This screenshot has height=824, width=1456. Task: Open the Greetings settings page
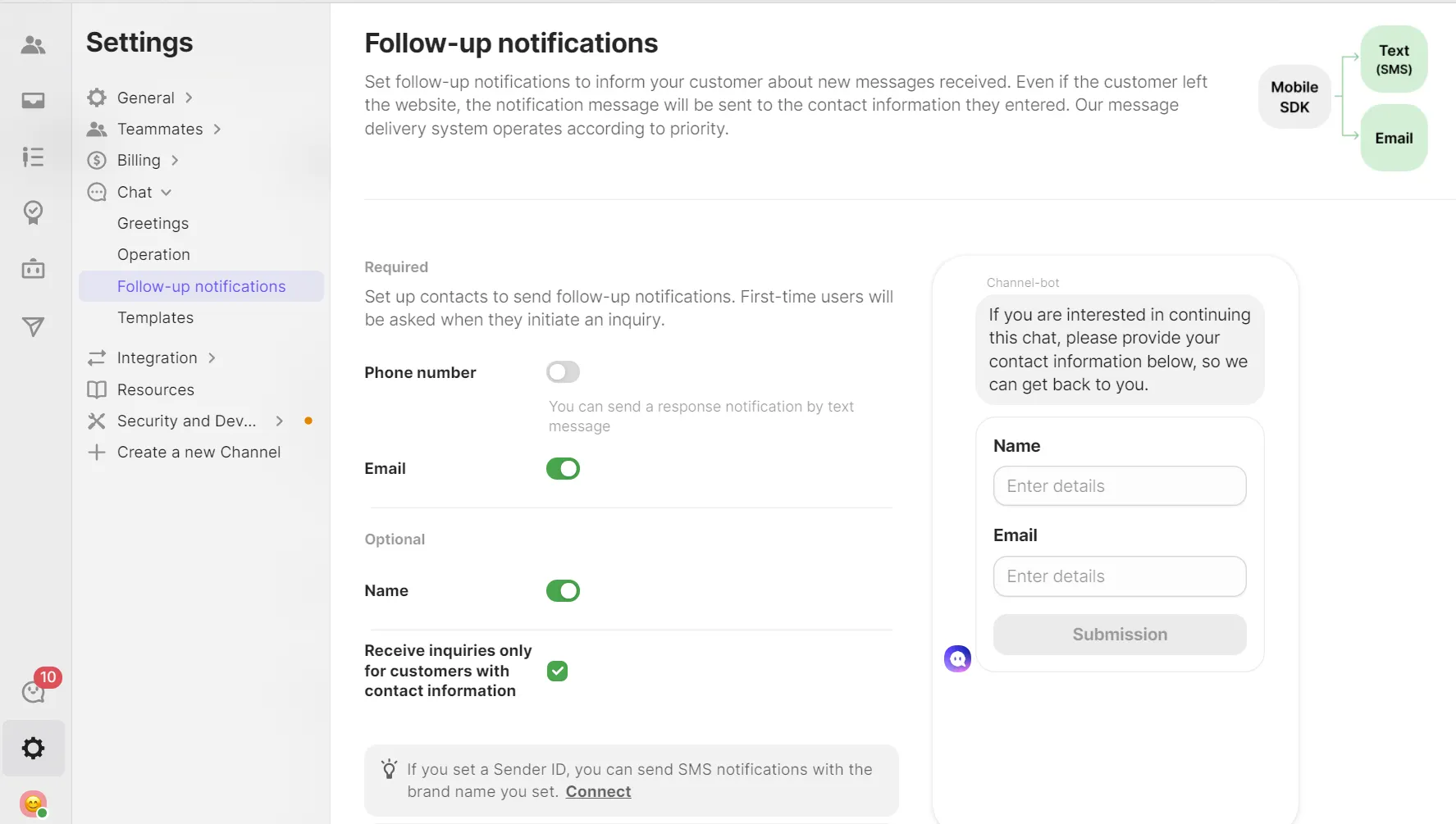click(x=153, y=223)
